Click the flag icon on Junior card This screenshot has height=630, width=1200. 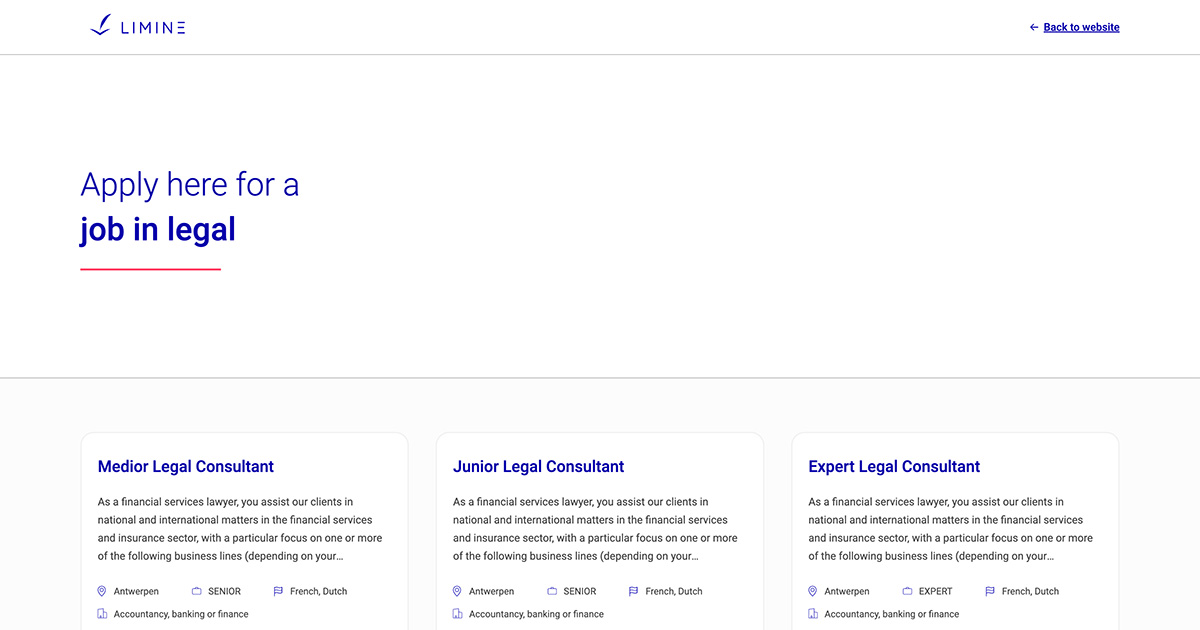[634, 591]
